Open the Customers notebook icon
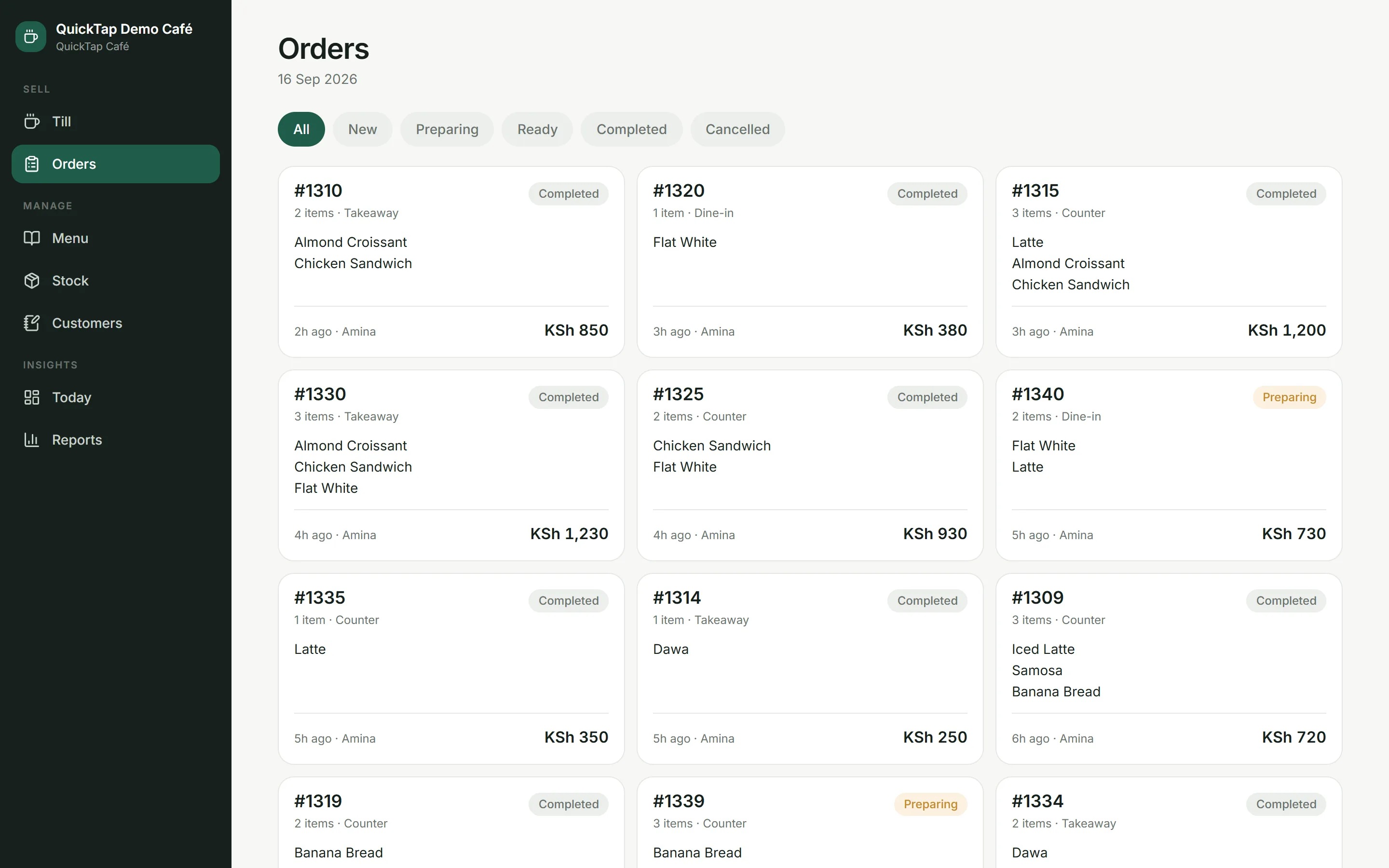The height and width of the screenshot is (868, 1389). tap(31, 323)
